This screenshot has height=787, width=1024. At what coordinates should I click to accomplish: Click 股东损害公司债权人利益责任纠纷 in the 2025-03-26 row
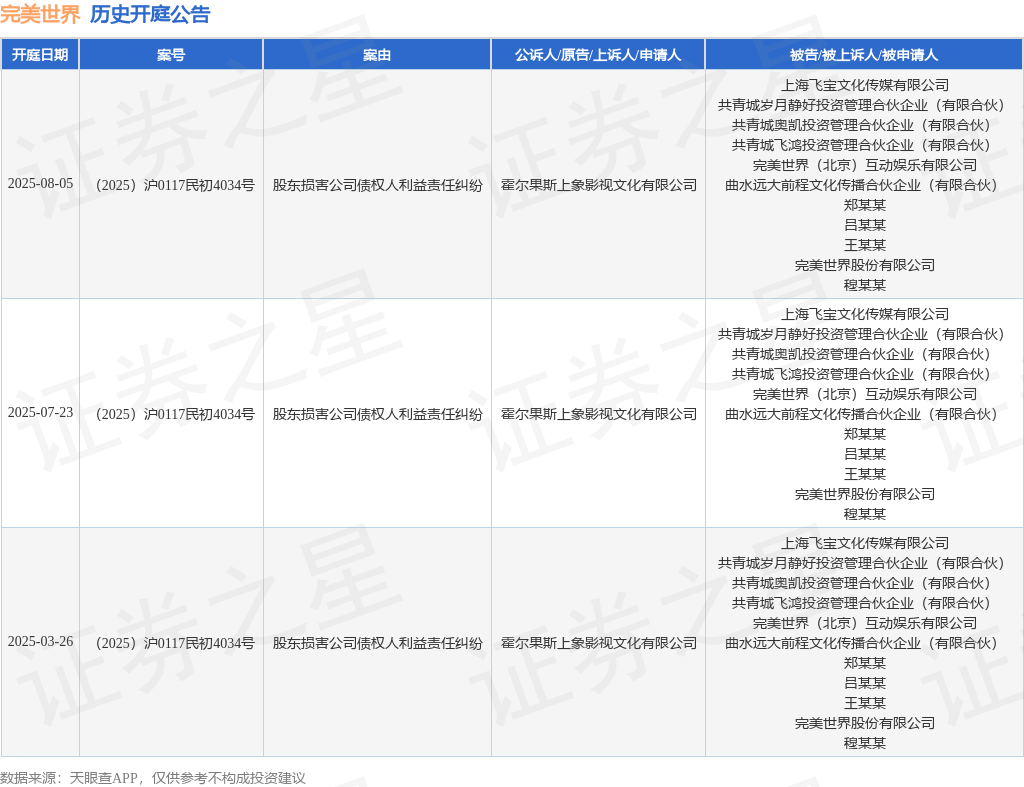(377, 643)
